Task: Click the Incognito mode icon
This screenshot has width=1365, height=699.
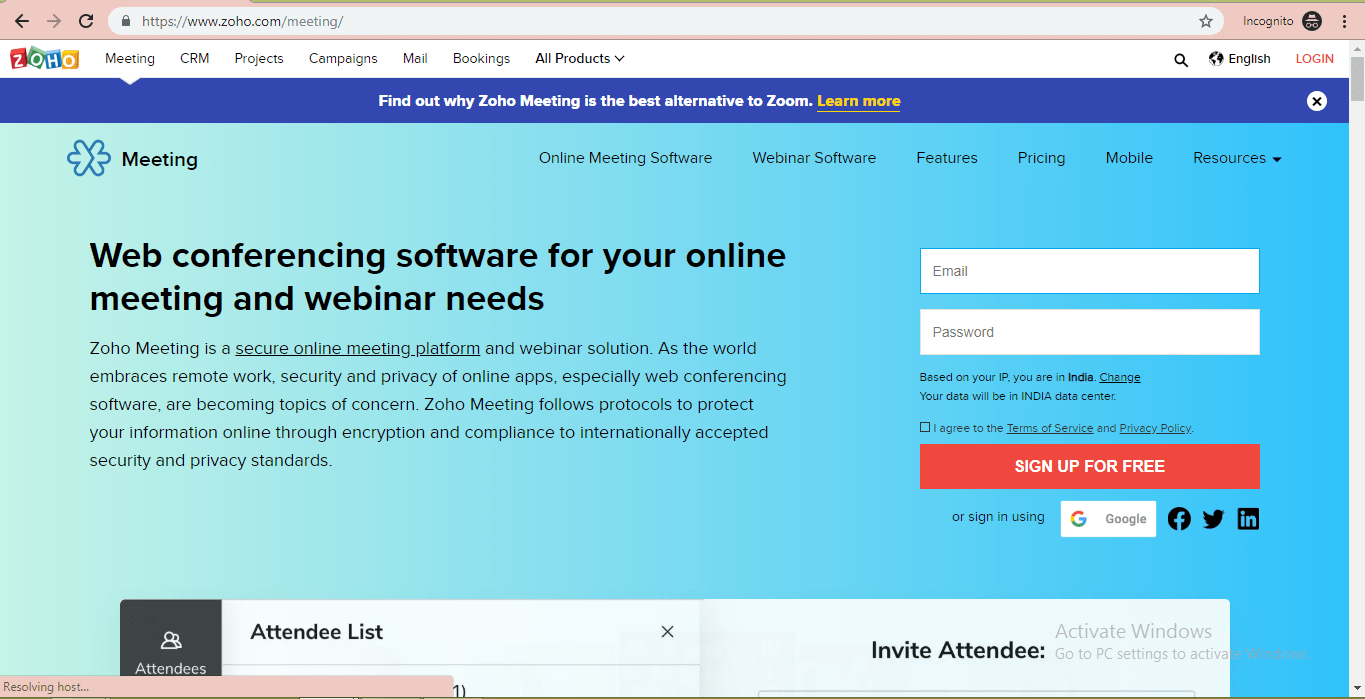Action: coord(1312,21)
